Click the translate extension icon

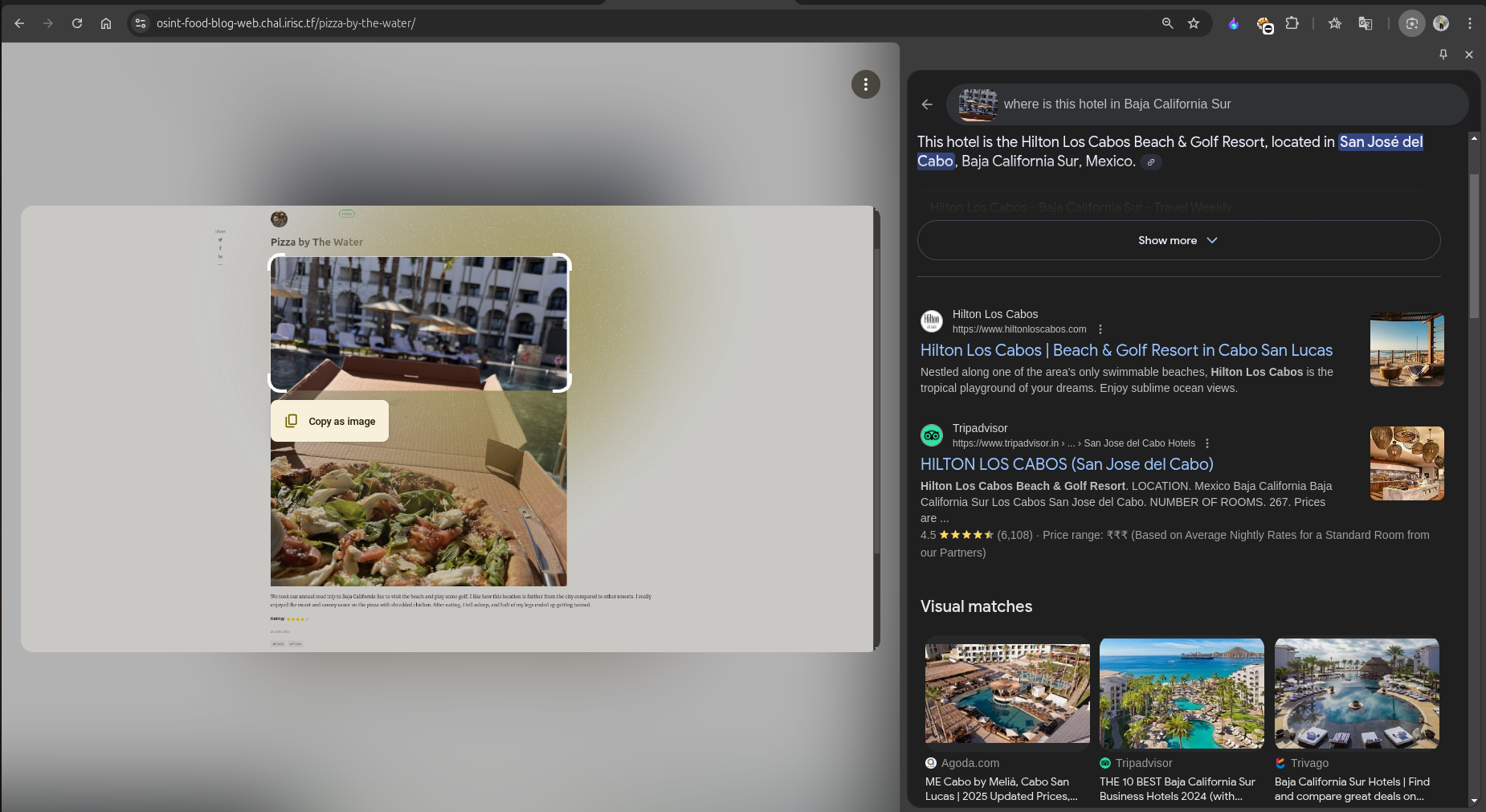(x=1365, y=23)
